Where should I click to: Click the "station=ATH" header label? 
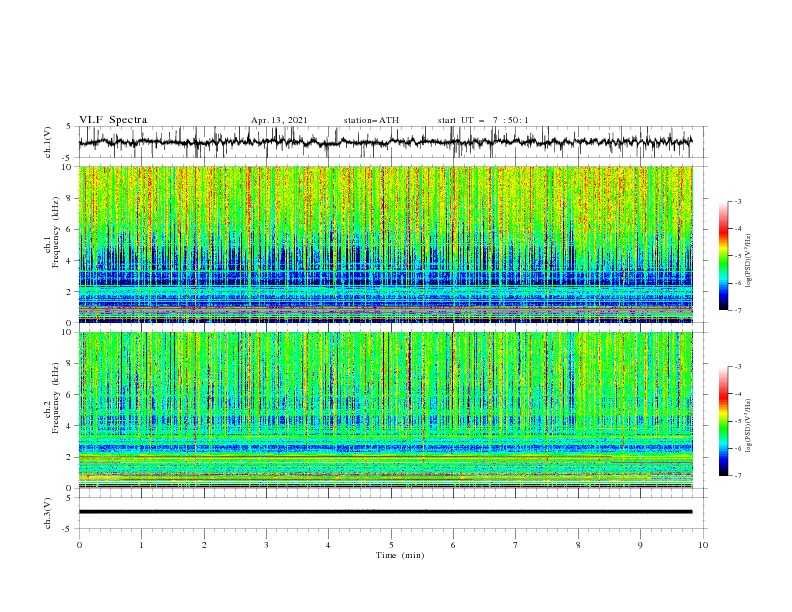[371, 120]
